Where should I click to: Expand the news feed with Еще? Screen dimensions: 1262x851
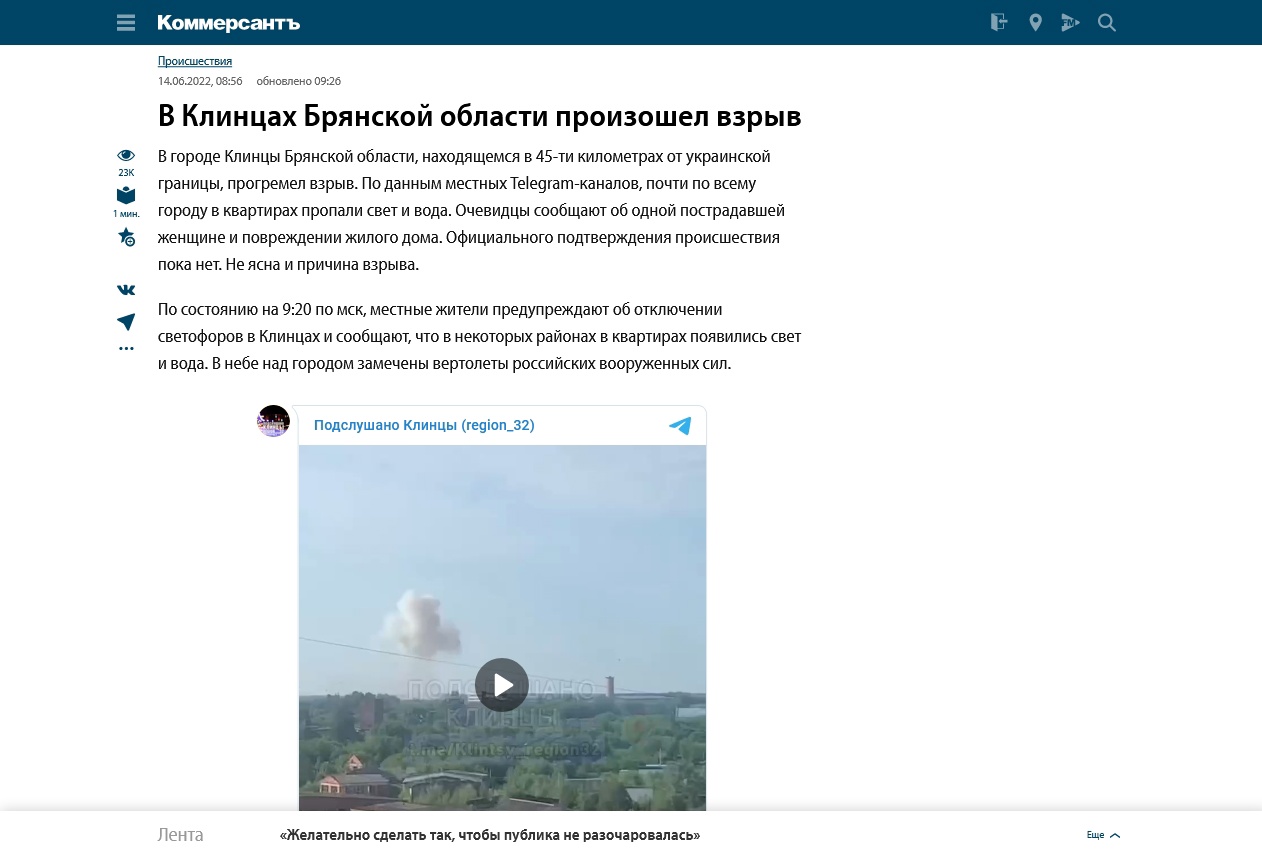click(x=1103, y=835)
